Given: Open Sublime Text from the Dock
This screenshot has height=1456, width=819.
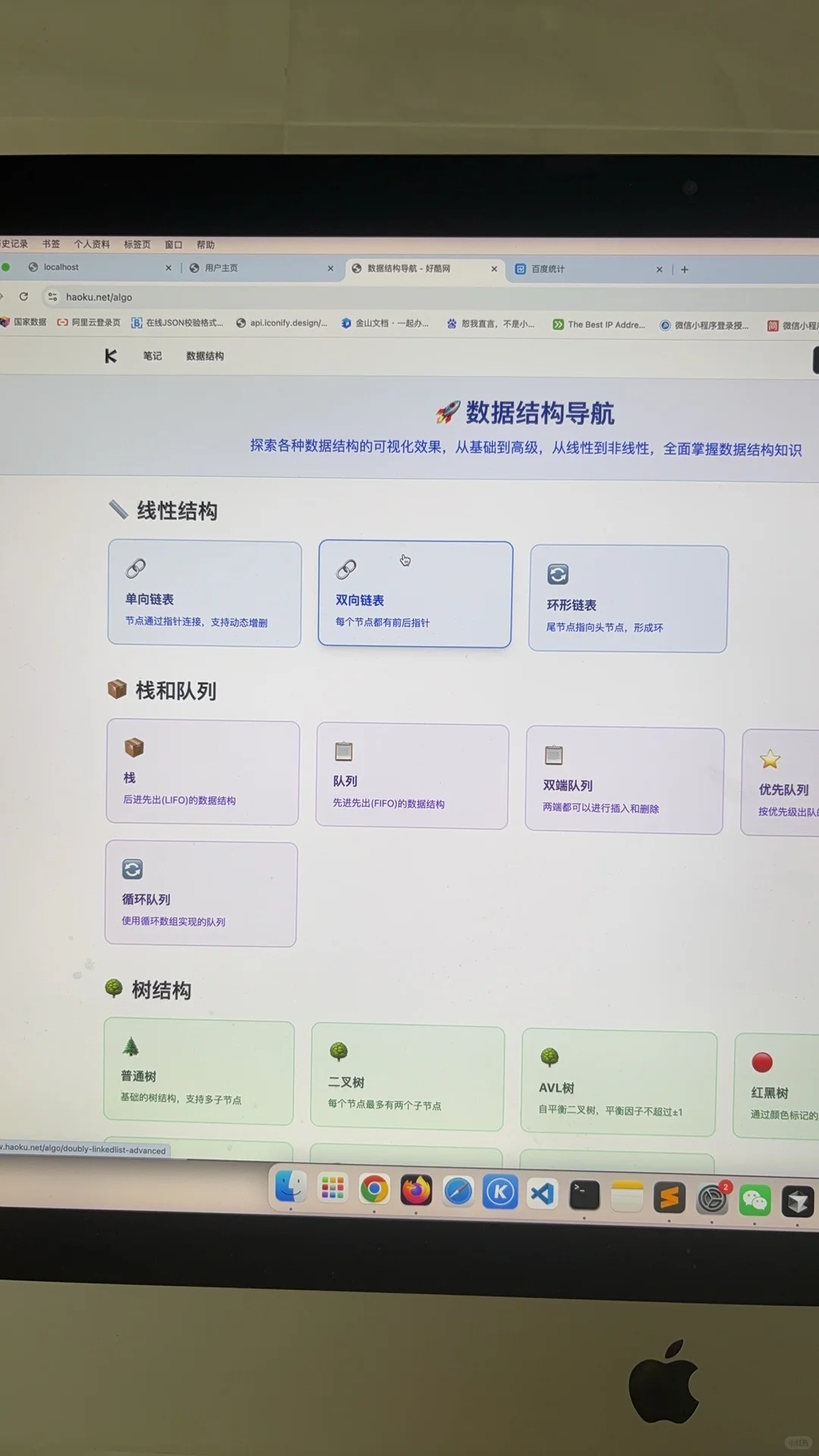Looking at the screenshot, I should 669,1197.
